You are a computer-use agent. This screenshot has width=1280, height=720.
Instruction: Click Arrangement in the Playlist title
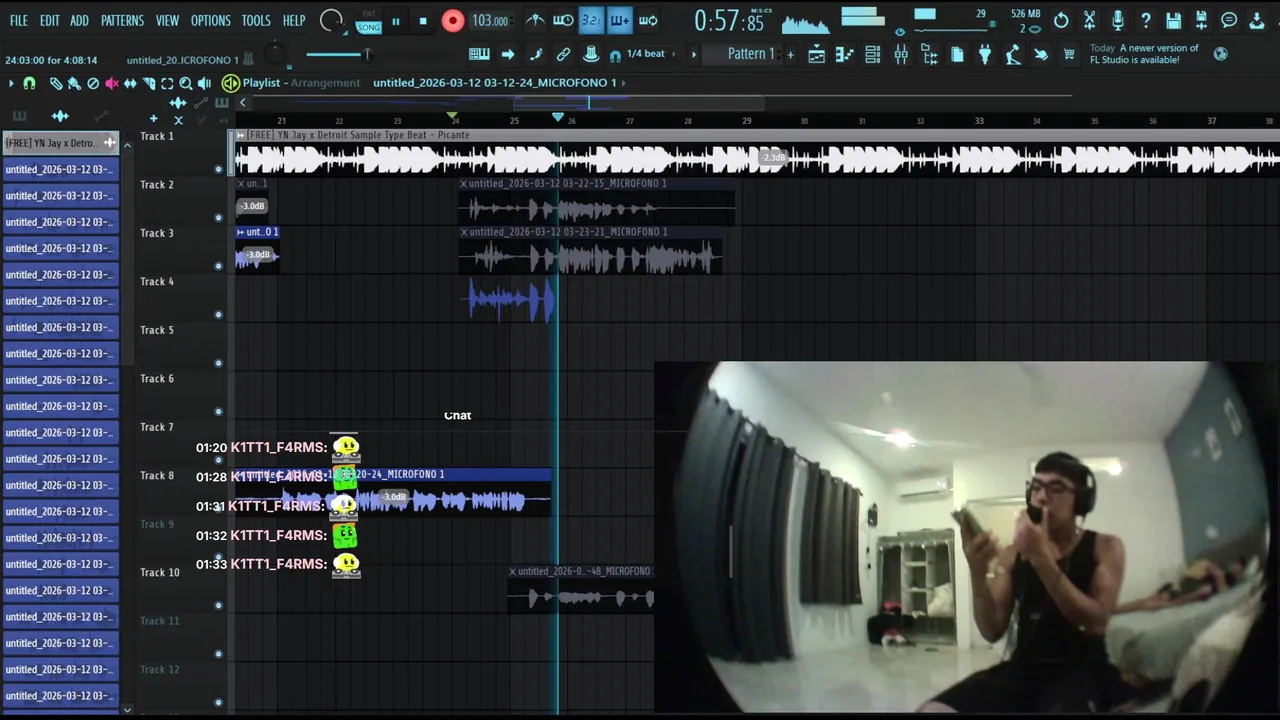point(325,83)
